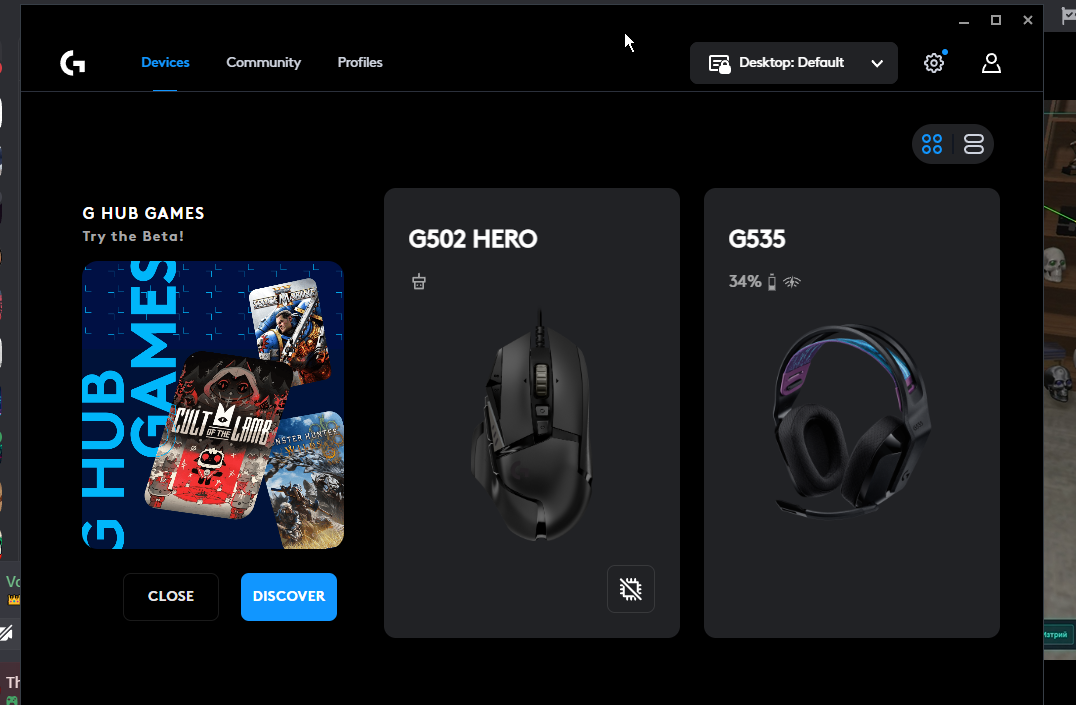The height and width of the screenshot is (705, 1076).
Task: Click the G535 battery level icon
Action: [772, 281]
